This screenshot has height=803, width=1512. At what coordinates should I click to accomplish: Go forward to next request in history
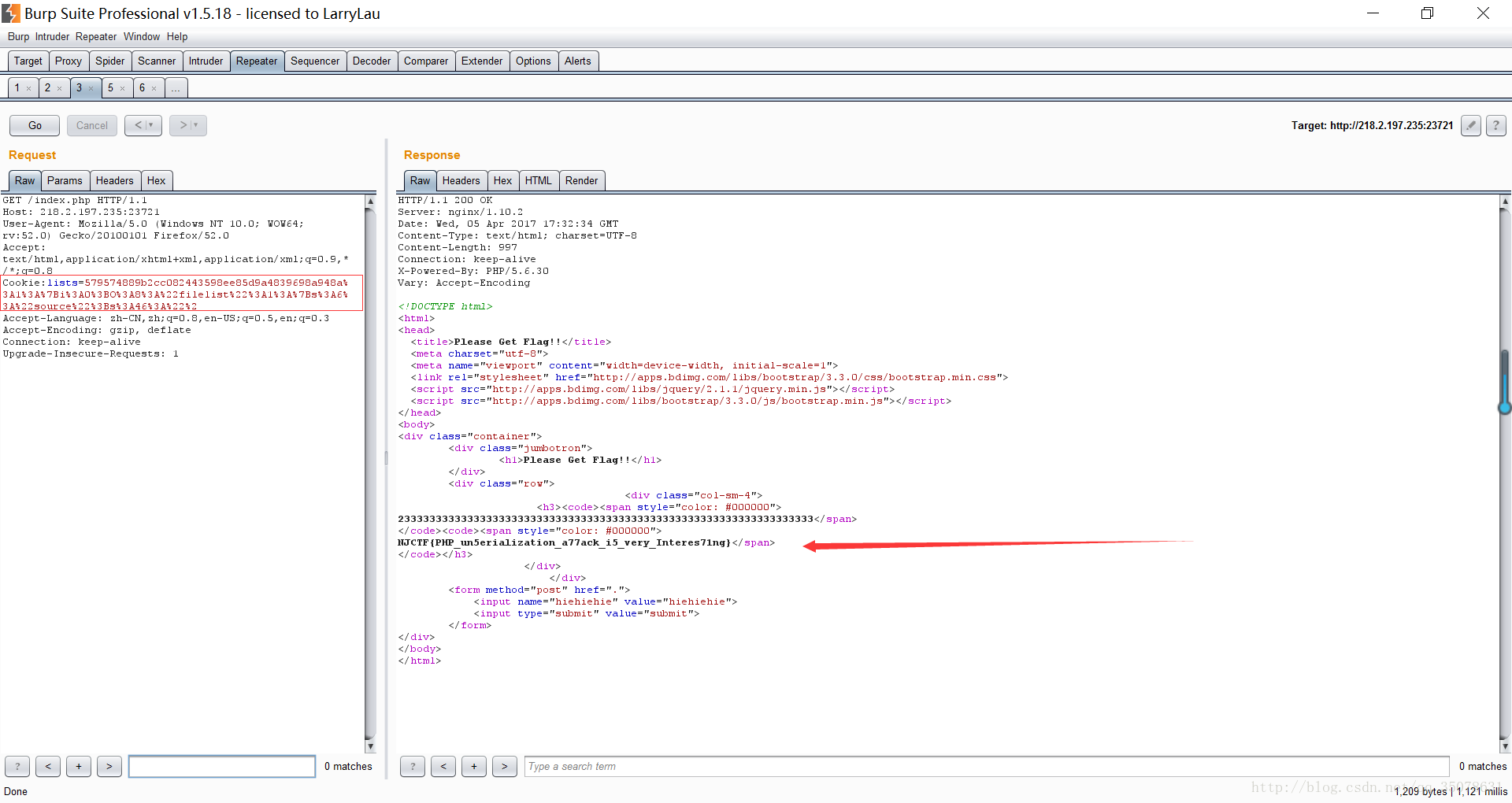click(188, 125)
